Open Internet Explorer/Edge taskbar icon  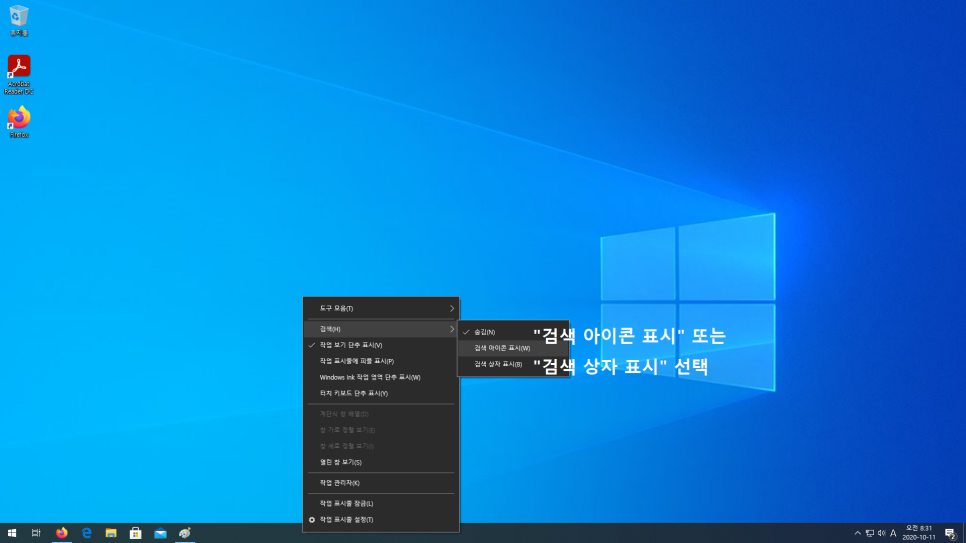coord(86,533)
